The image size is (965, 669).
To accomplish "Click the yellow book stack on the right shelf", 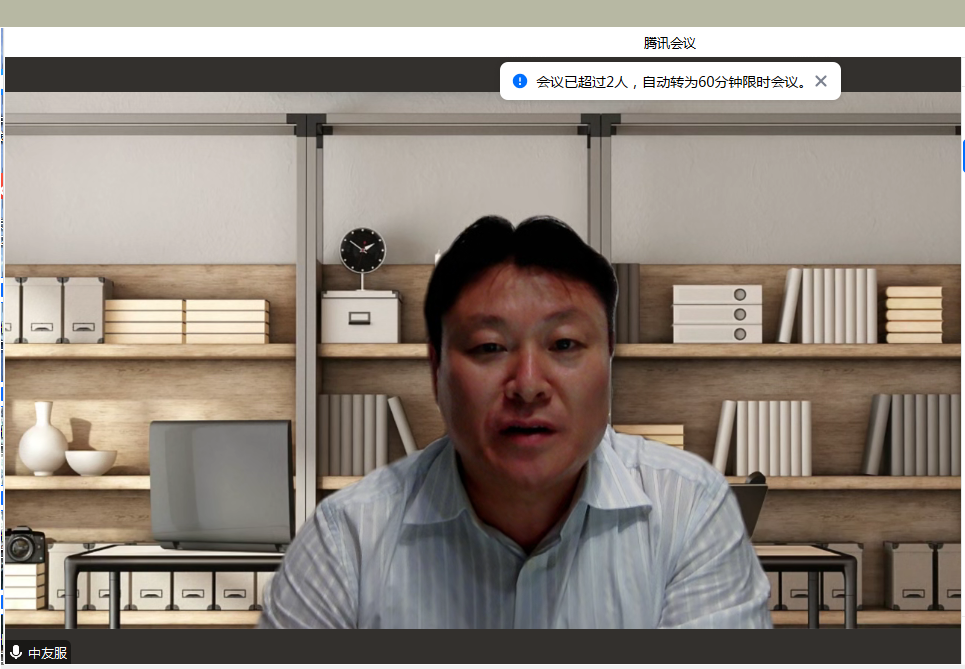I will [913, 314].
